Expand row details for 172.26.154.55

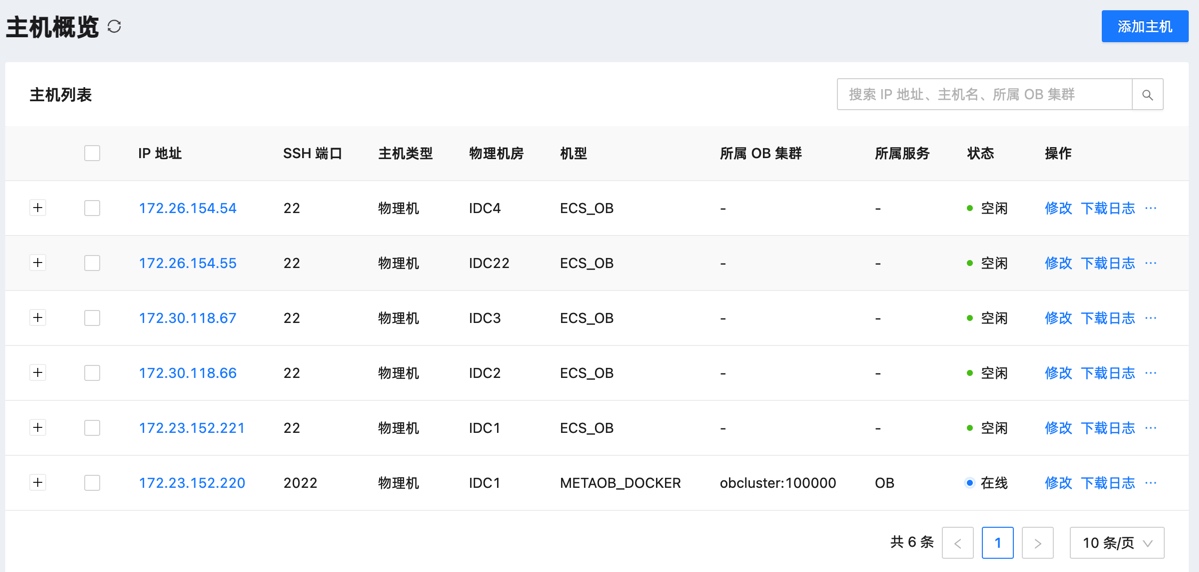[x=37, y=263]
